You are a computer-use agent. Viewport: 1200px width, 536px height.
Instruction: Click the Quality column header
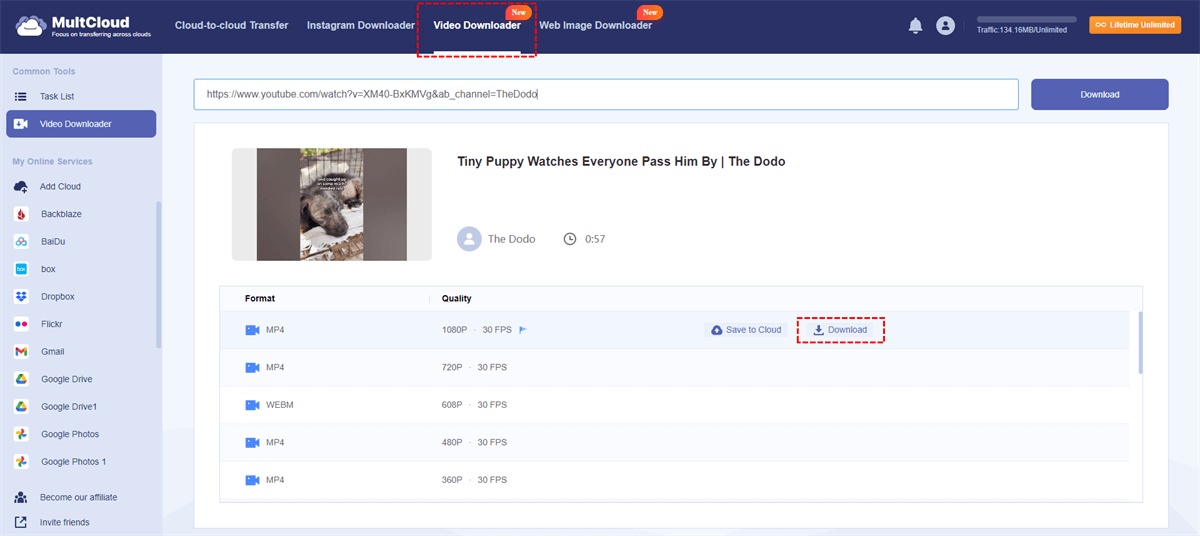[457, 298]
